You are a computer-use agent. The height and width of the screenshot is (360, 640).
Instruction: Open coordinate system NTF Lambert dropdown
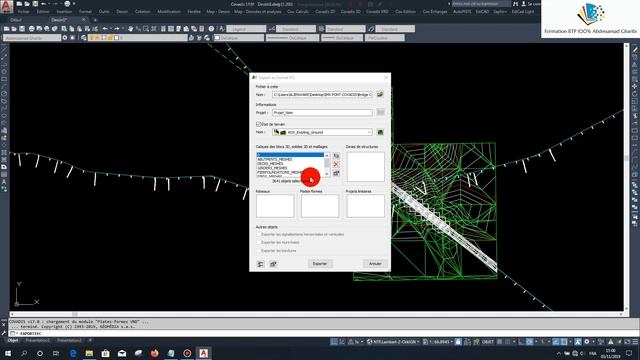point(393,342)
